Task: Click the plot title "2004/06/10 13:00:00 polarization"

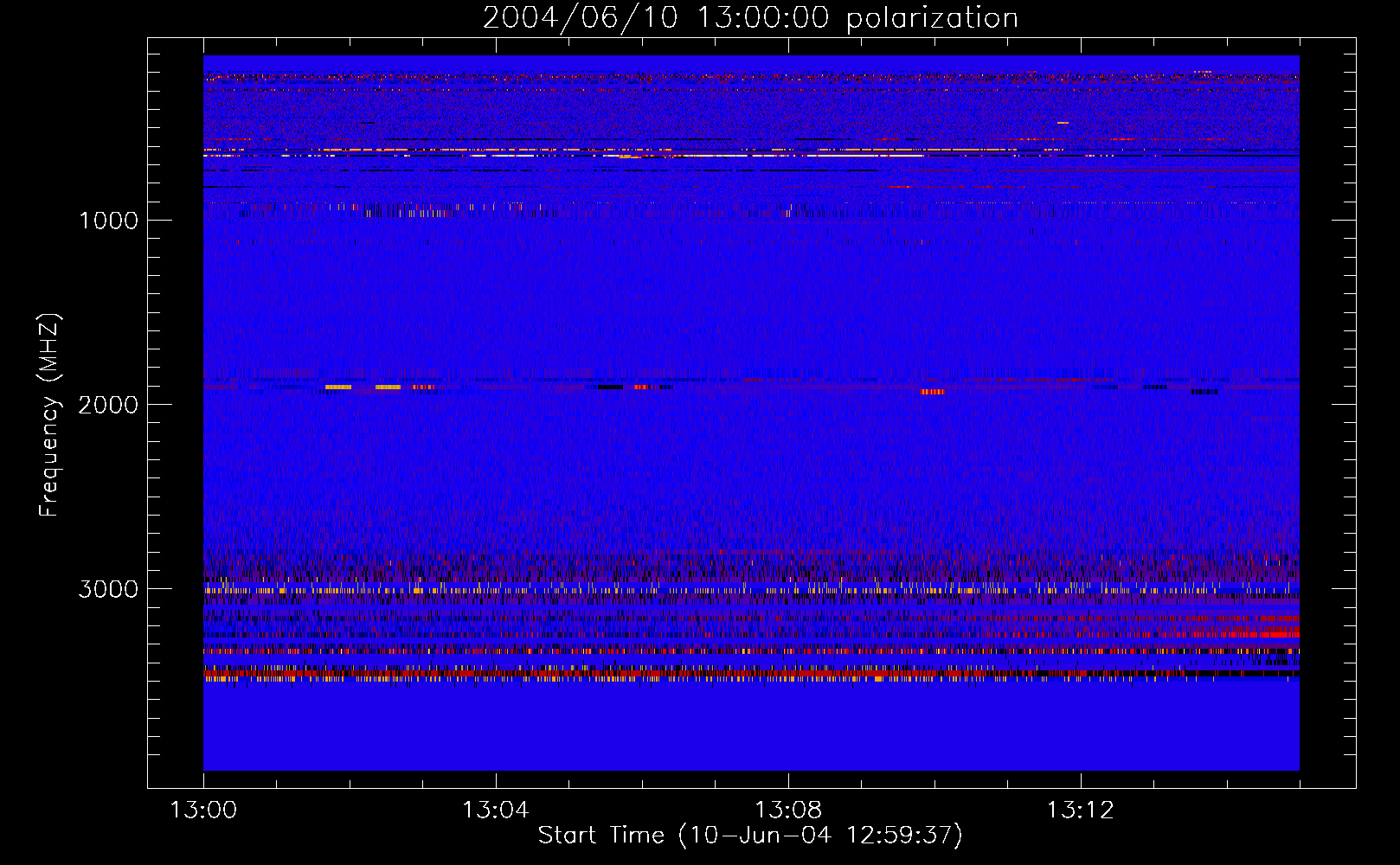Action: 750,17
